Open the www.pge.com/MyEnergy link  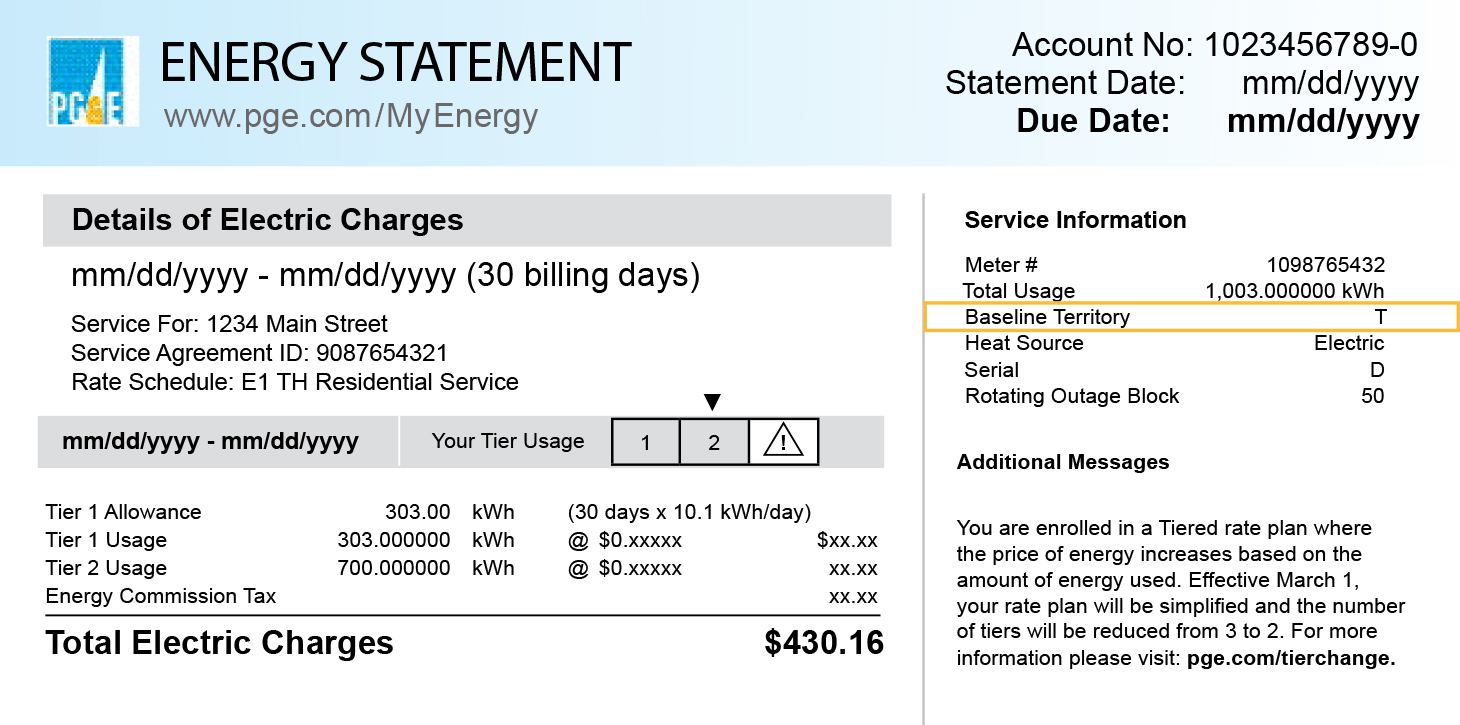351,117
